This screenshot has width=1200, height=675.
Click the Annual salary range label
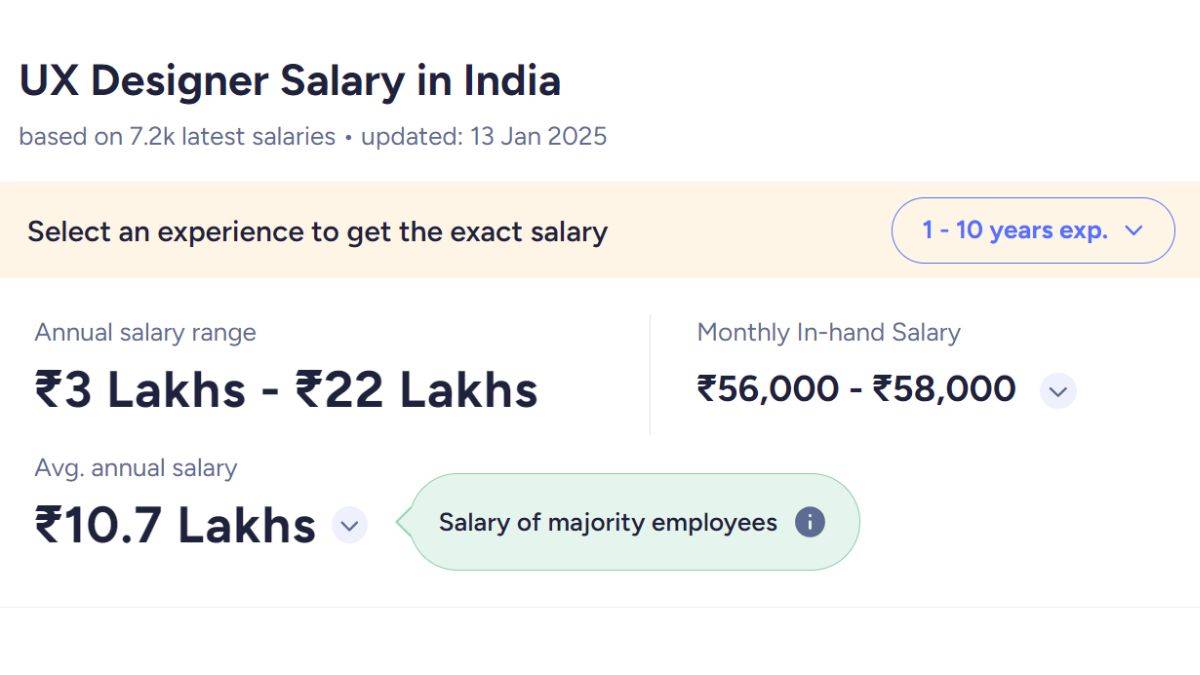pyautogui.click(x=145, y=332)
